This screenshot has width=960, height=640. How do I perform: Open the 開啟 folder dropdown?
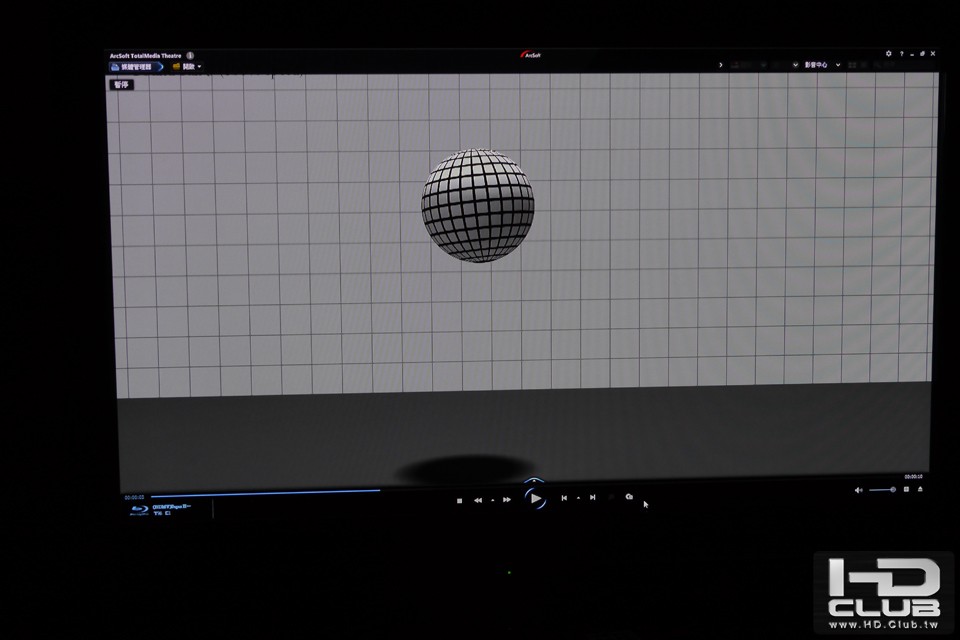187,66
